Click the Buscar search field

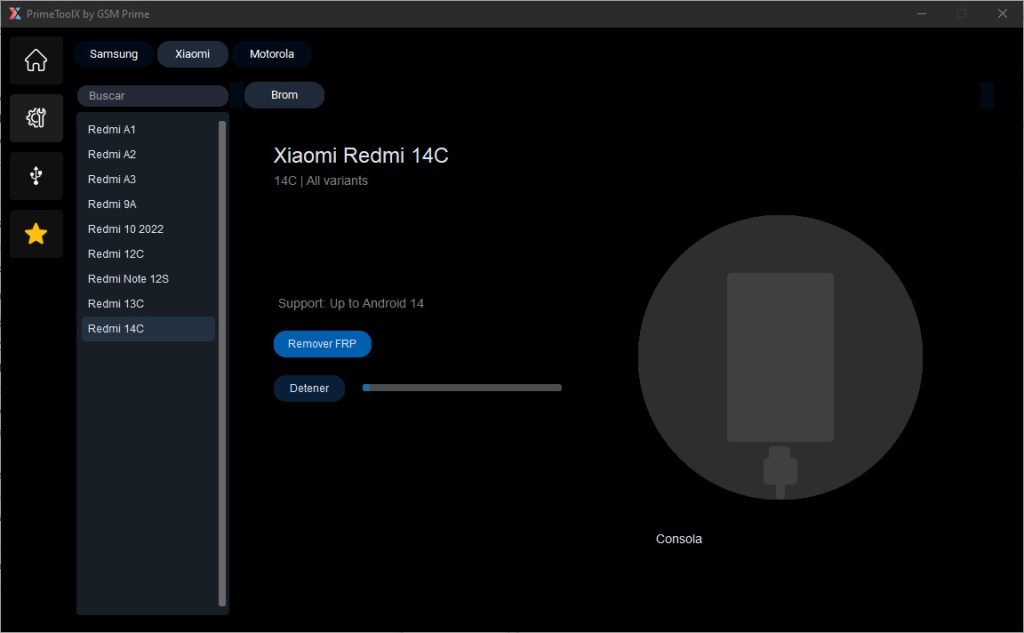pos(152,96)
